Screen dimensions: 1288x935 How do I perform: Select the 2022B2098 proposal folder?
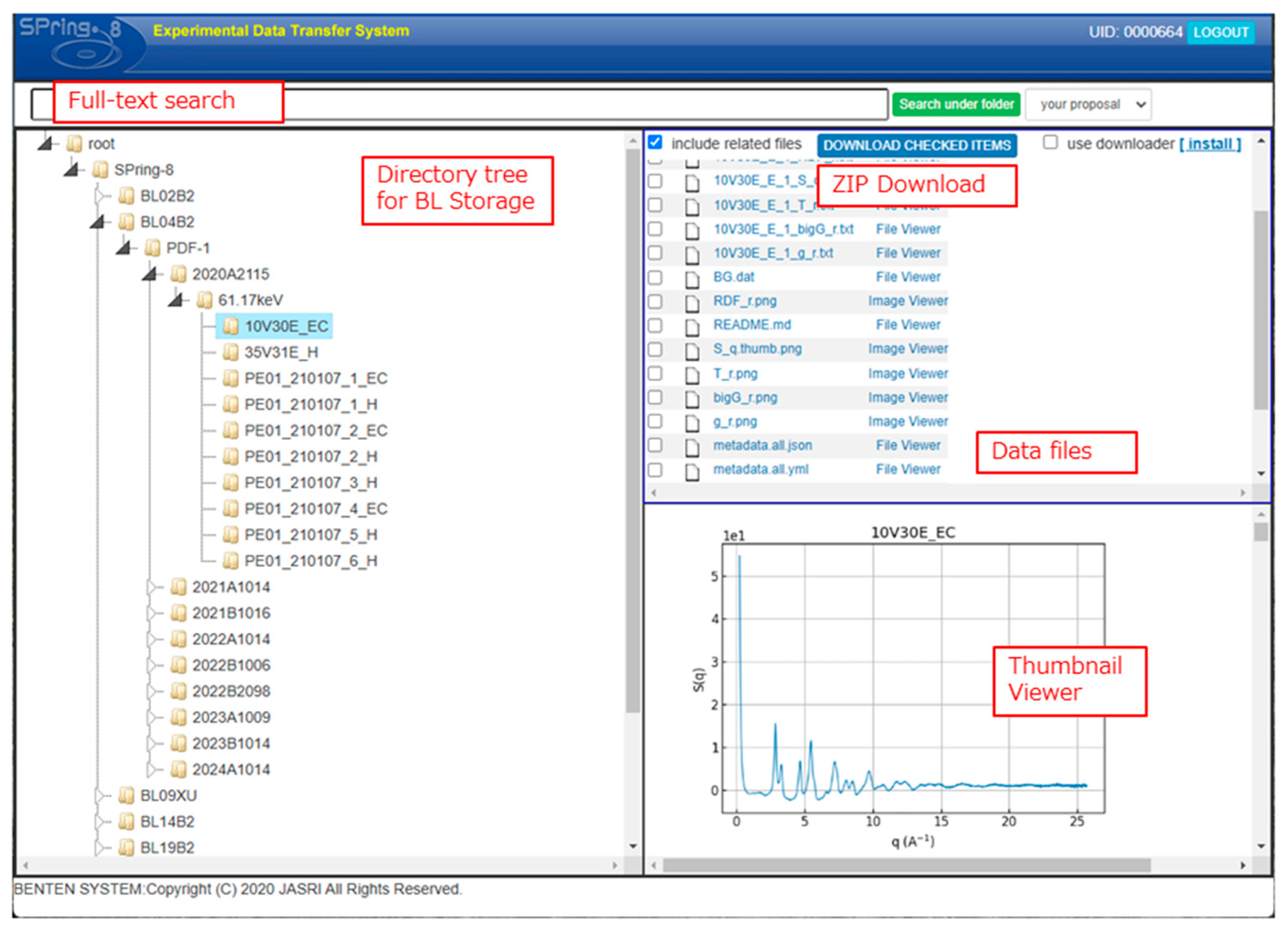[231, 691]
